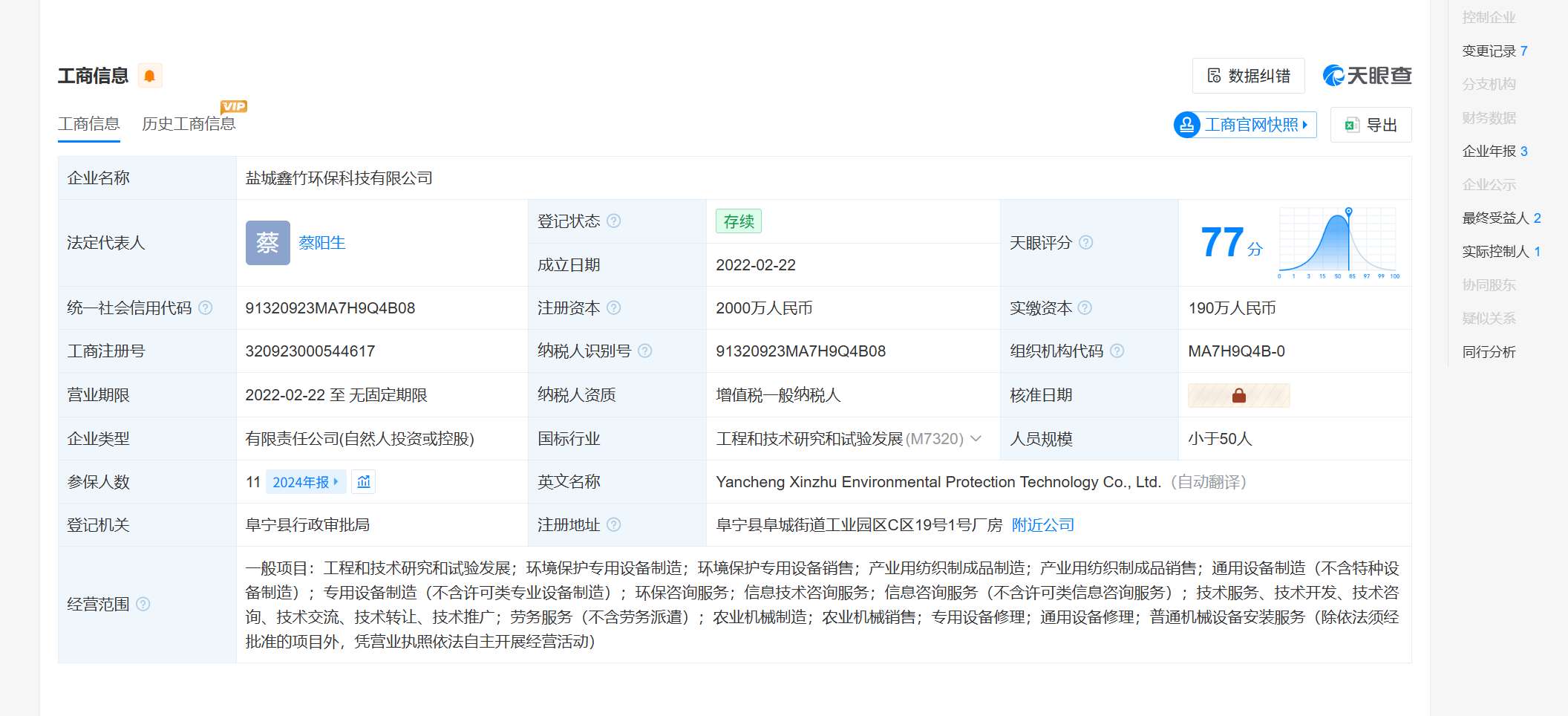Export data with the 导出 button

(x=1371, y=125)
